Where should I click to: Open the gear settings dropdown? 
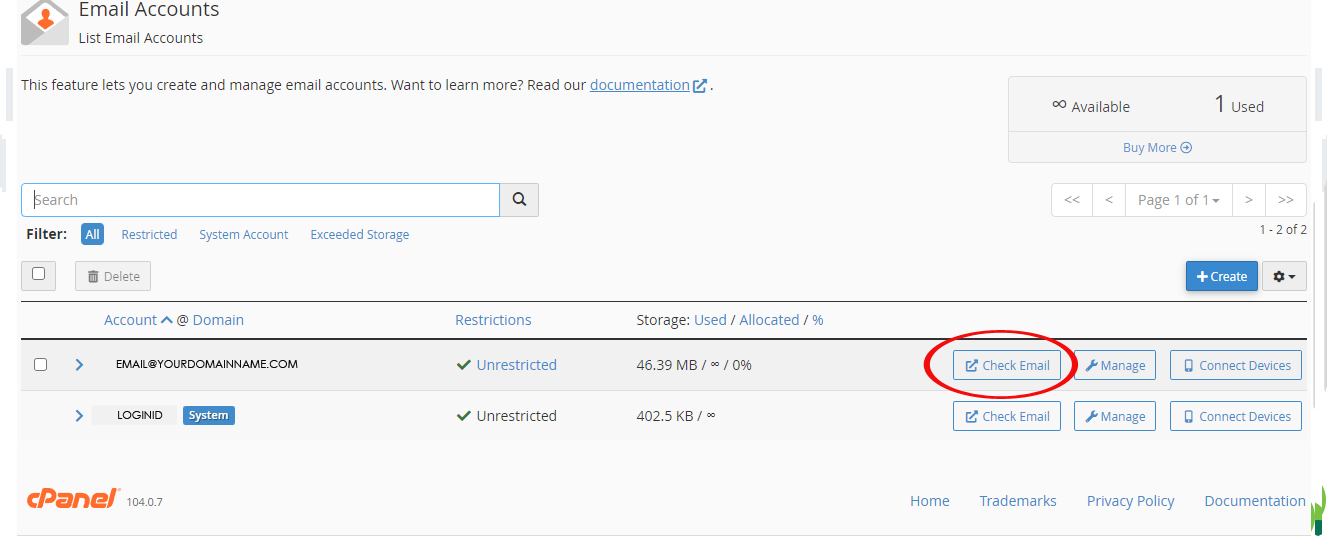pyautogui.click(x=1284, y=276)
